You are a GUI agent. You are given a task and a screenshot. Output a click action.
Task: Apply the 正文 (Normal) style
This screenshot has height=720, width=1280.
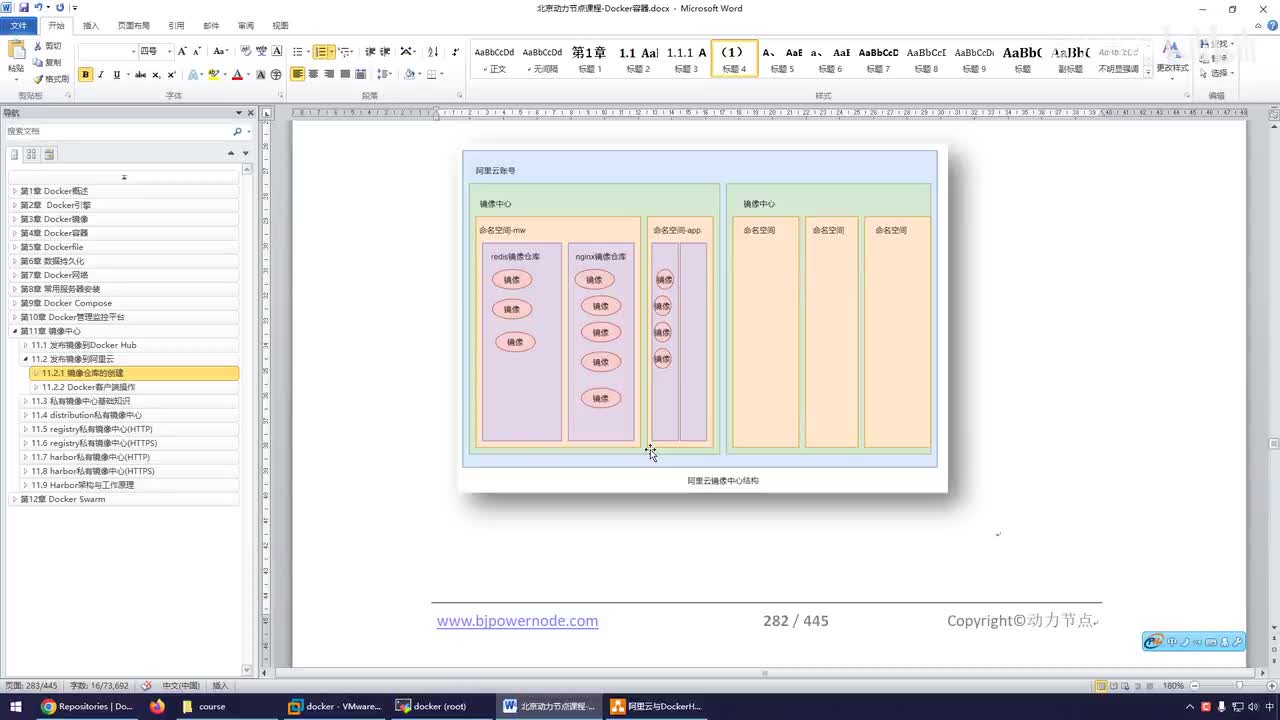coord(494,59)
